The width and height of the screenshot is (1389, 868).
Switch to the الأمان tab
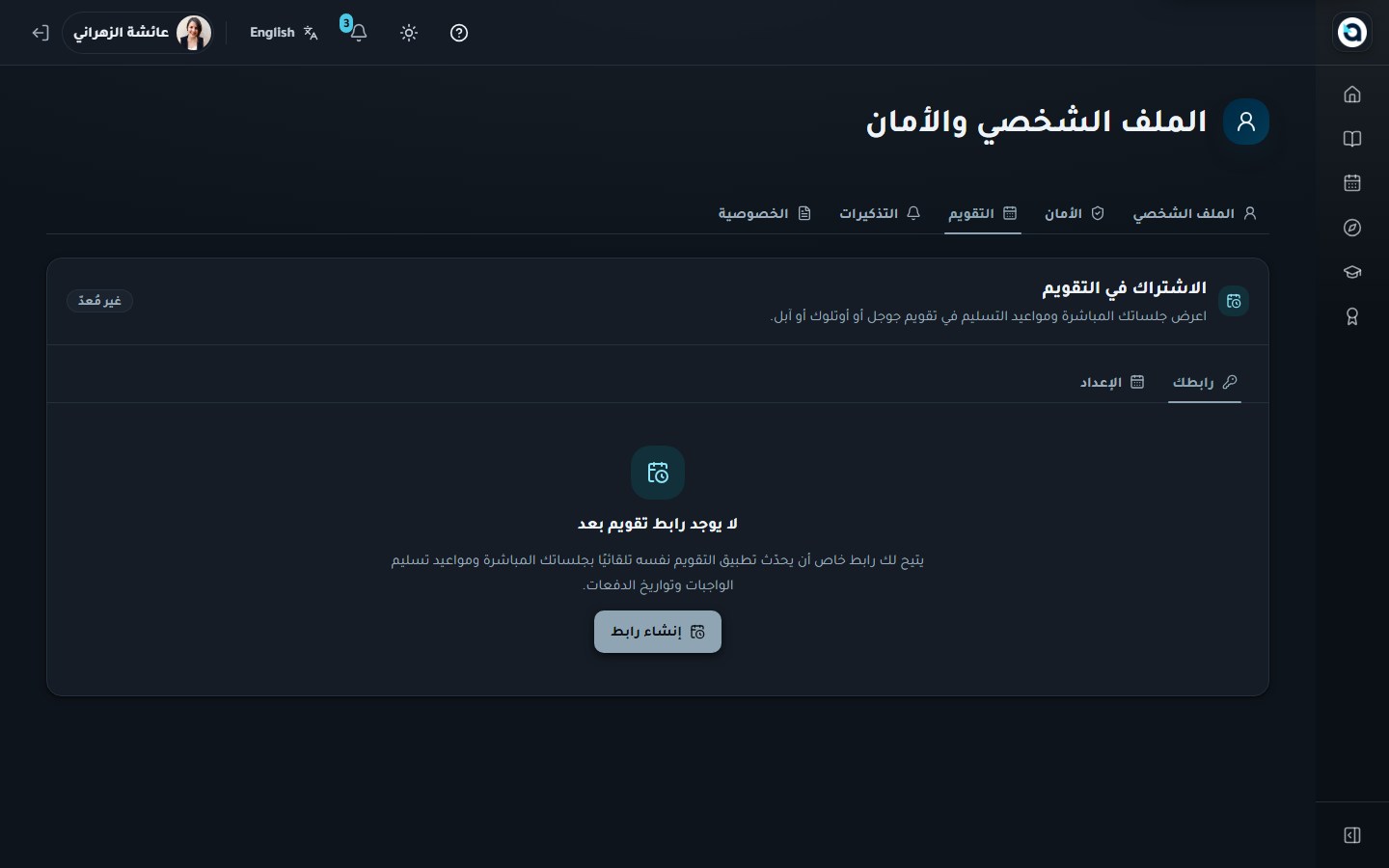[x=1075, y=213]
